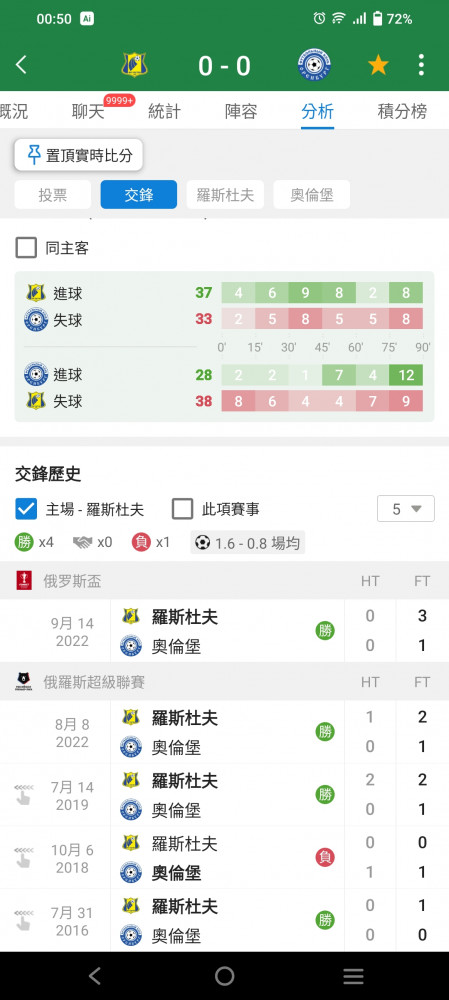The width and height of the screenshot is (449, 1000).
Task: Check the 同主客 checkbox
Action: (26, 247)
